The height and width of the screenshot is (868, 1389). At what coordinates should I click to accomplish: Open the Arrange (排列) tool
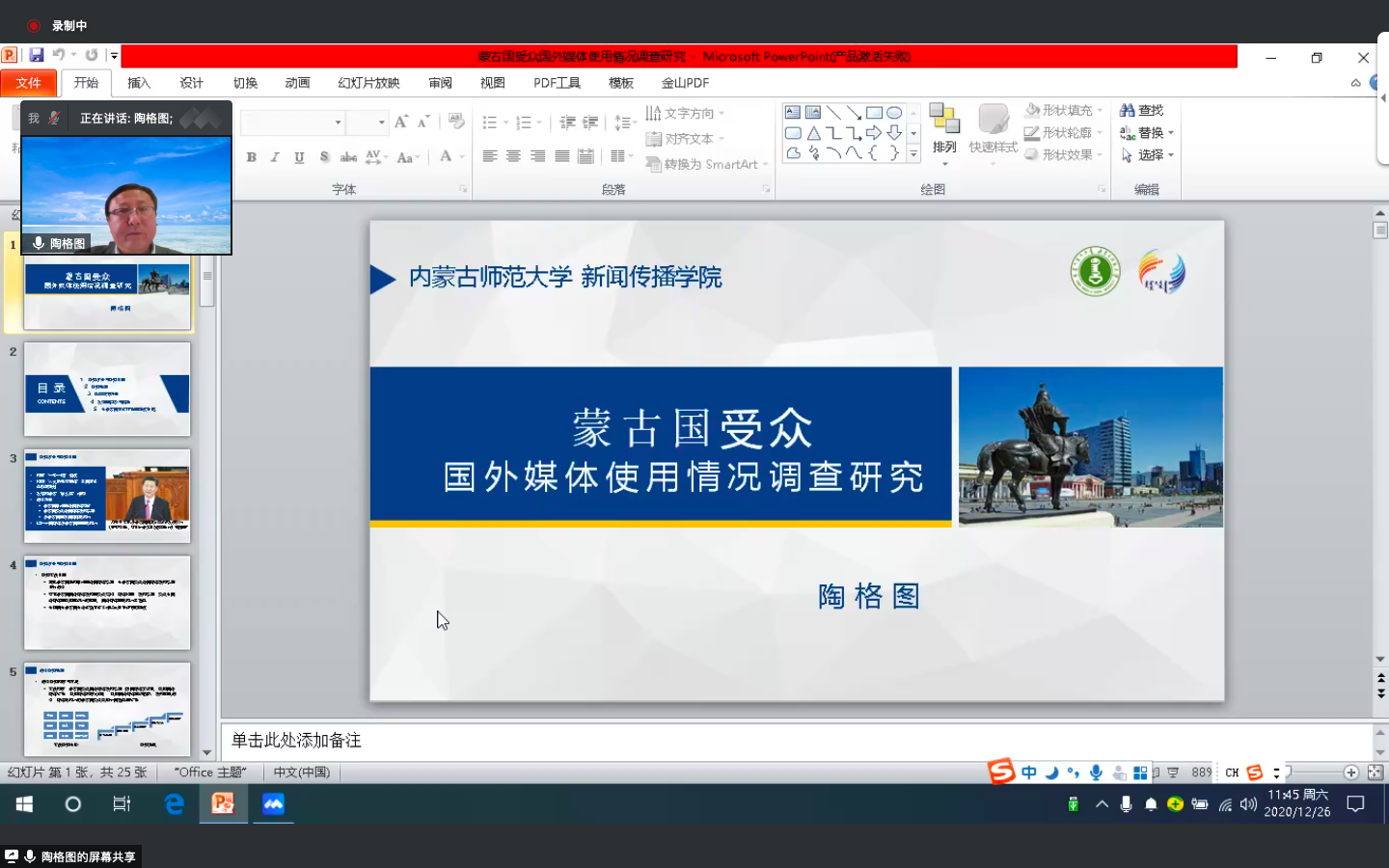click(x=944, y=130)
